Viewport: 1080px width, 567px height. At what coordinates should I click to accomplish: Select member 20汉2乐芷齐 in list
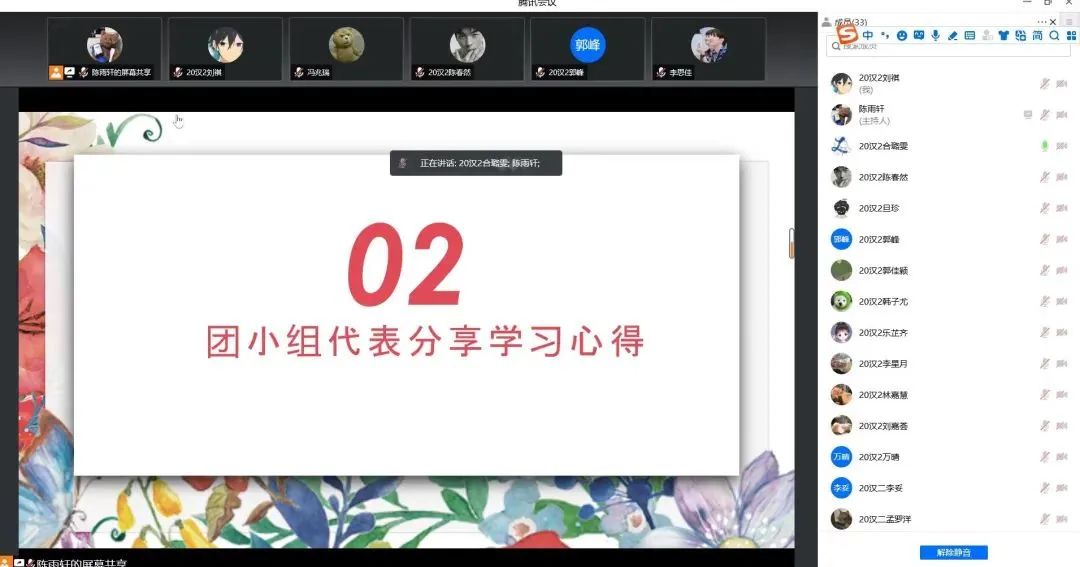point(948,332)
